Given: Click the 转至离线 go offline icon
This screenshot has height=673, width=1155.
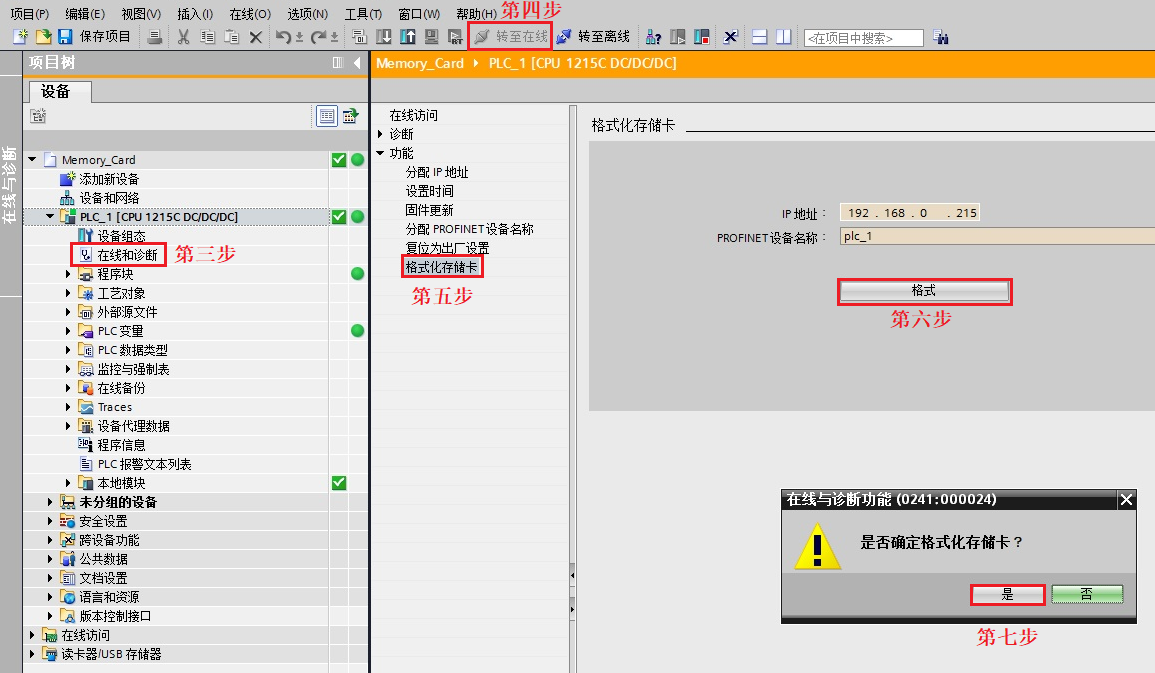Looking at the screenshot, I should coord(564,36).
